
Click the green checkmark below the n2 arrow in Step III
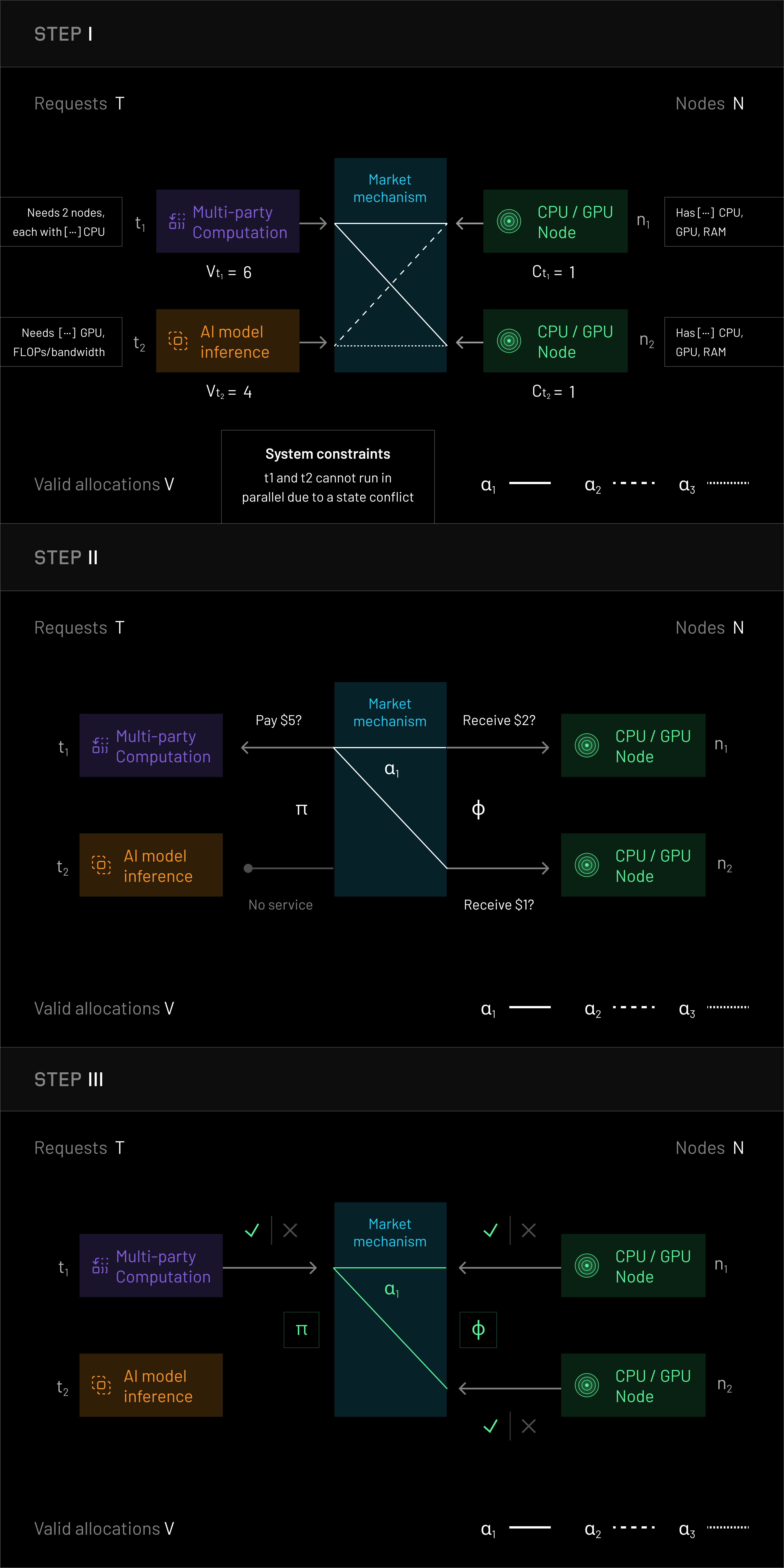point(491,1426)
